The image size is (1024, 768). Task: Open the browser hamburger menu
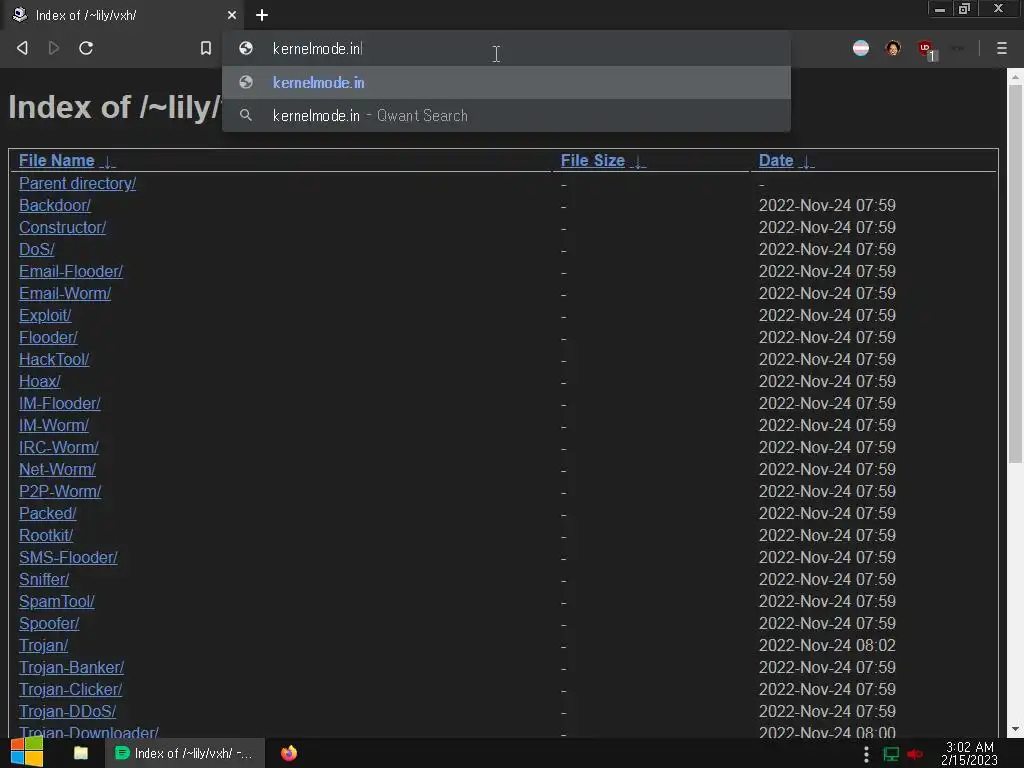click(x=1002, y=48)
